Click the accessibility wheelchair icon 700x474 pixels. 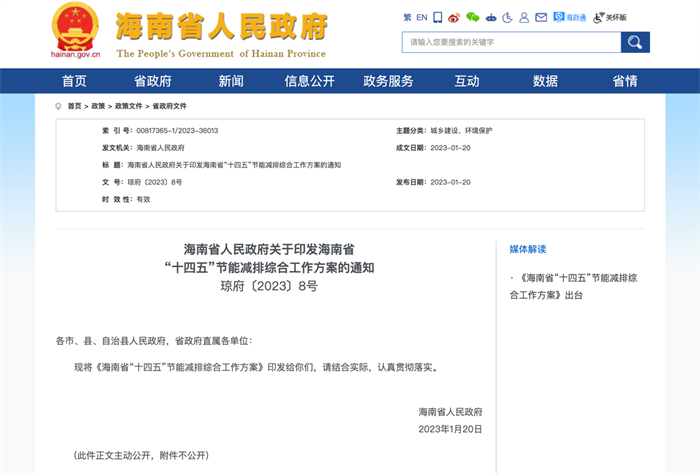507,17
